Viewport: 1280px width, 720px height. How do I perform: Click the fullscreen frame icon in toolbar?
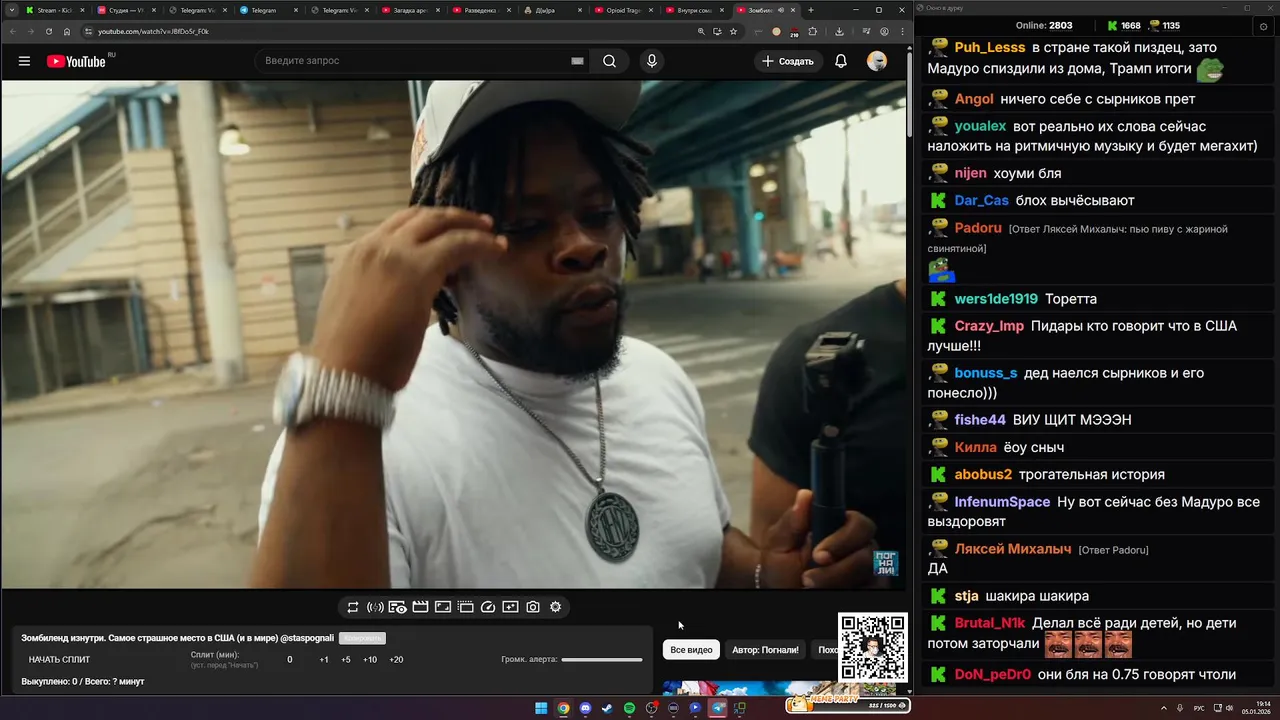tap(443, 607)
